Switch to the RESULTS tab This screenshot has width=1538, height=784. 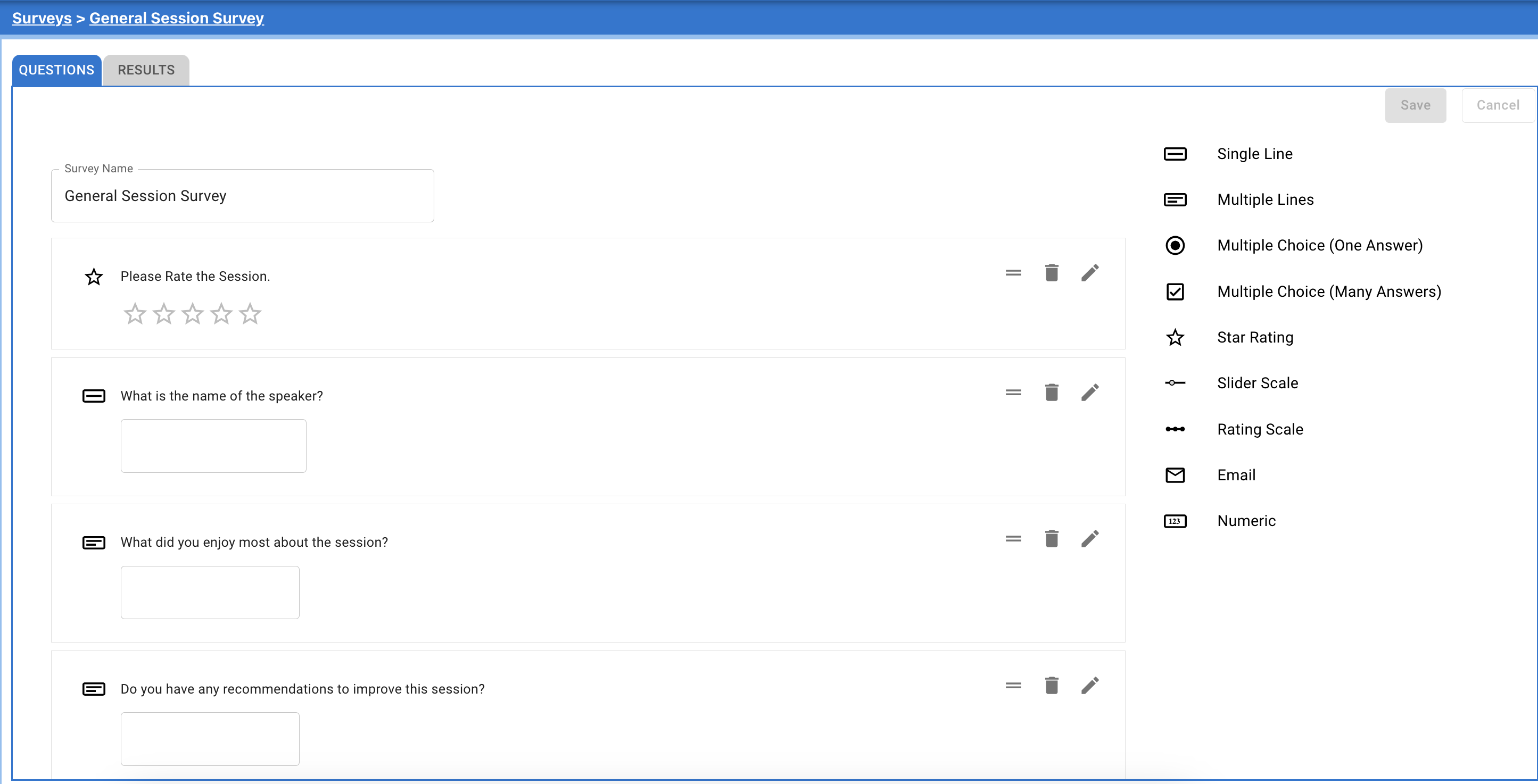point(145,70)
